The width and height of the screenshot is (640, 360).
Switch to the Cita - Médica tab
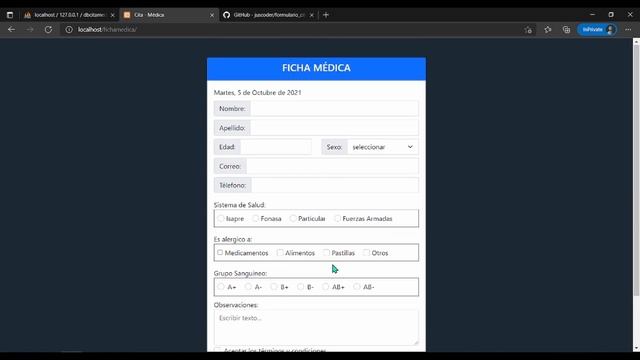click(x=168, y=15)
